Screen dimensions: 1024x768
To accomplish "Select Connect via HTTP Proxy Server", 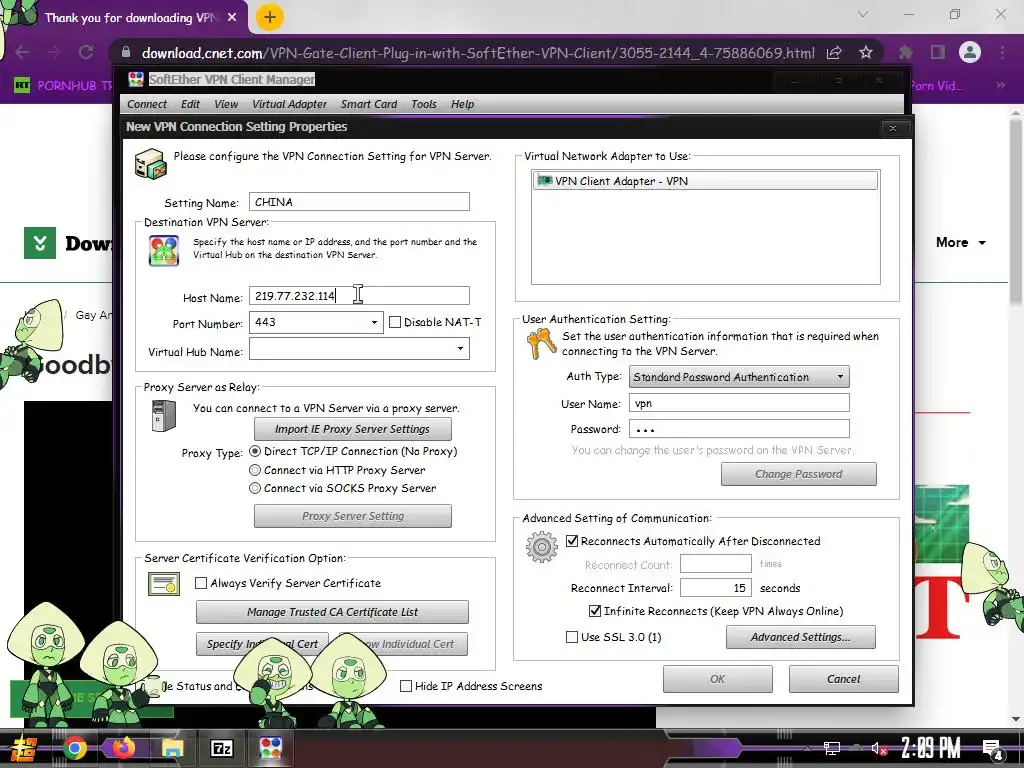I will pos(255,470).
